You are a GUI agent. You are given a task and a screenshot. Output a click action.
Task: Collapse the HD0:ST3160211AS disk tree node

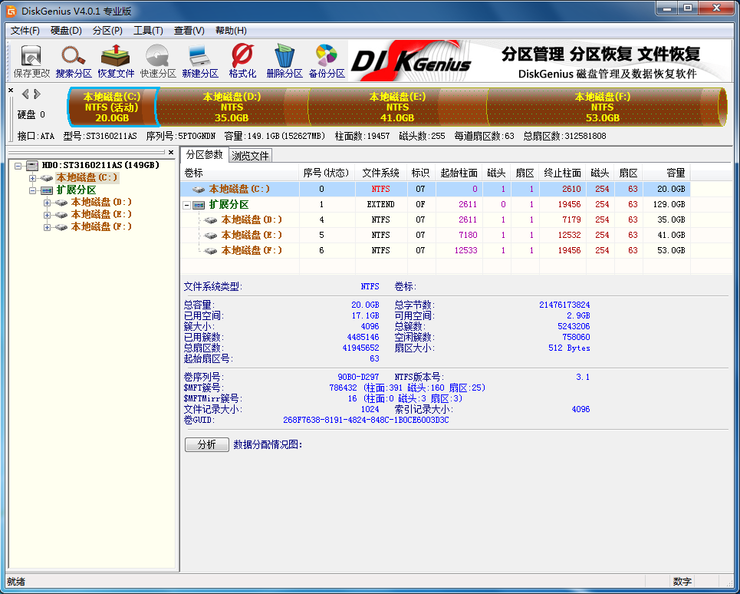pos(19,165)
